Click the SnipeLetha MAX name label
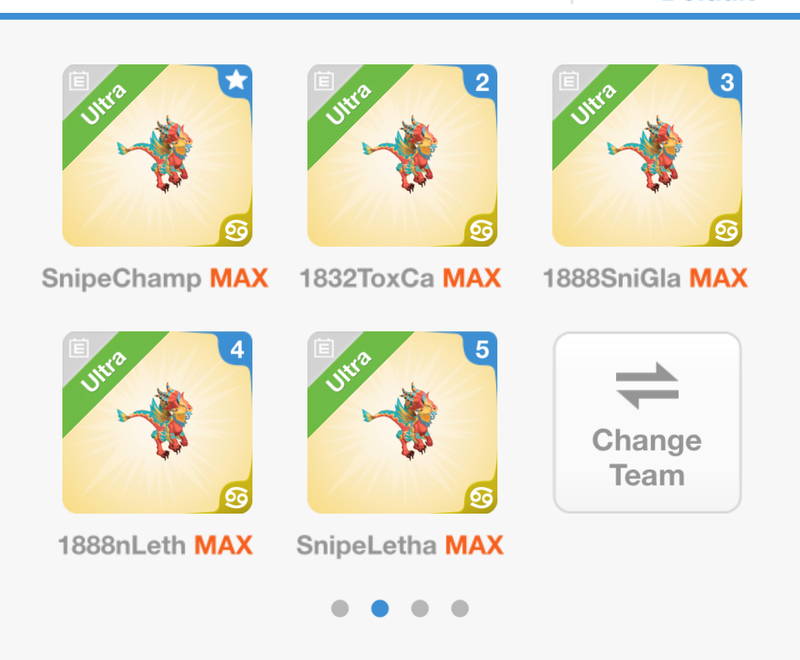 click(x=400, y=545)
